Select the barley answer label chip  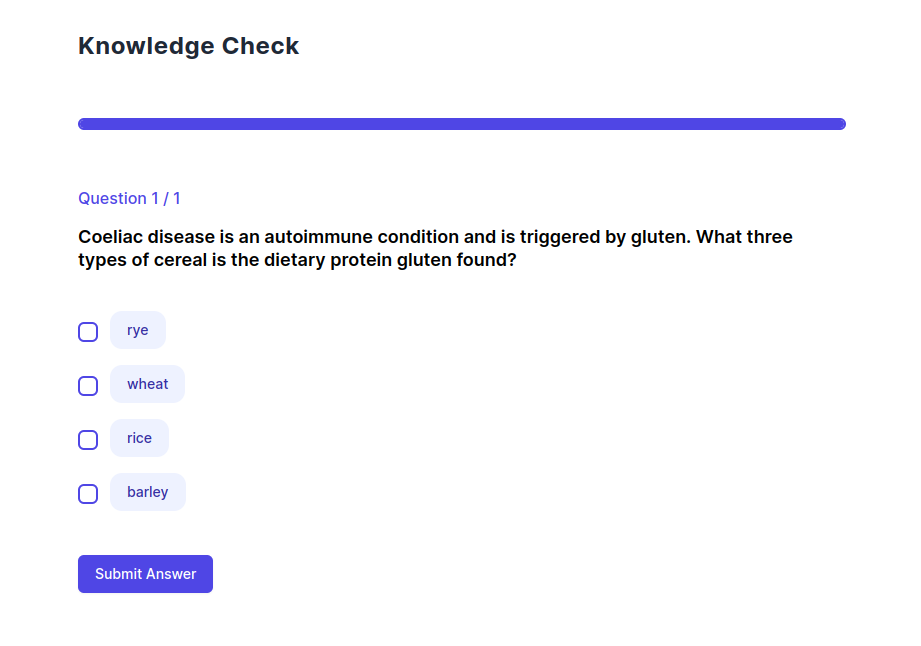(x=148, y=493)
